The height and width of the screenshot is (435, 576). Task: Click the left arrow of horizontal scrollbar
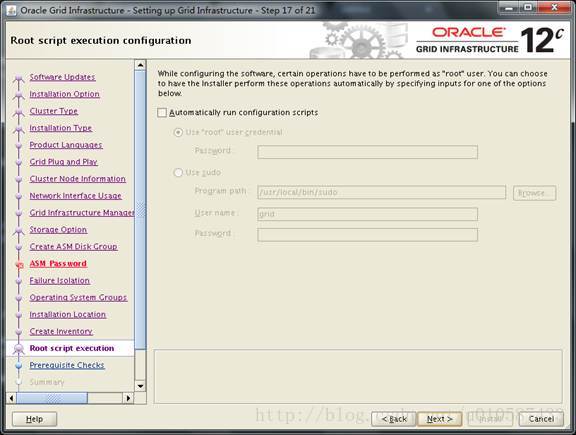coord(11,398)
